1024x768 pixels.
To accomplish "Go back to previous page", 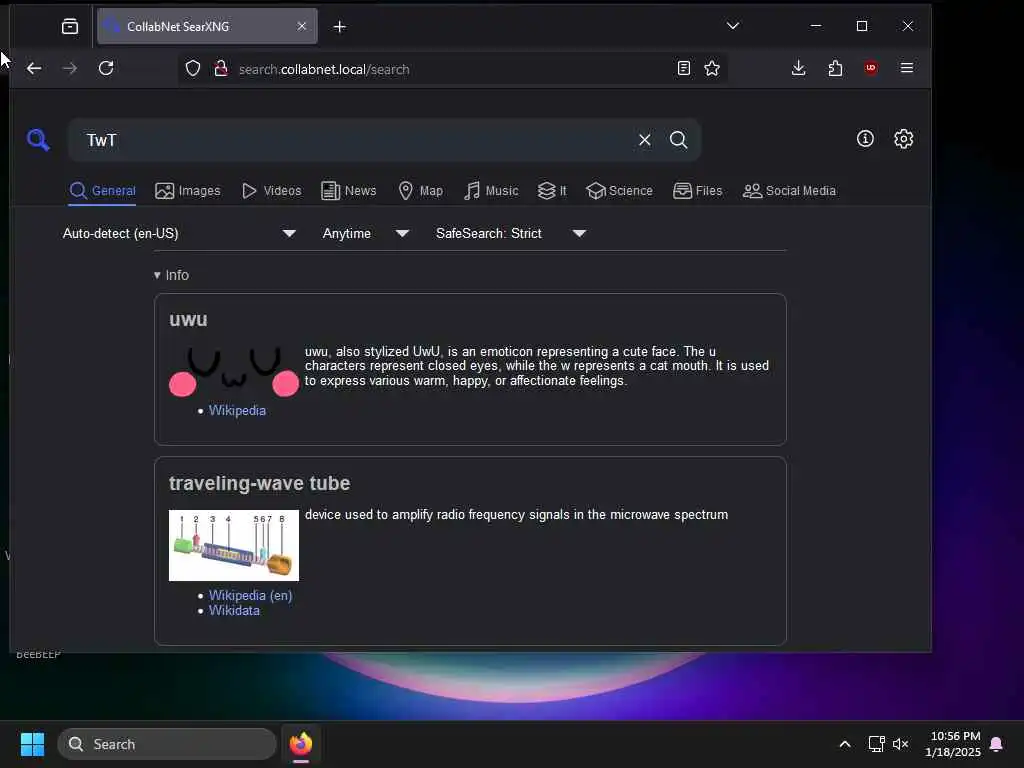I will click(34, 68).
